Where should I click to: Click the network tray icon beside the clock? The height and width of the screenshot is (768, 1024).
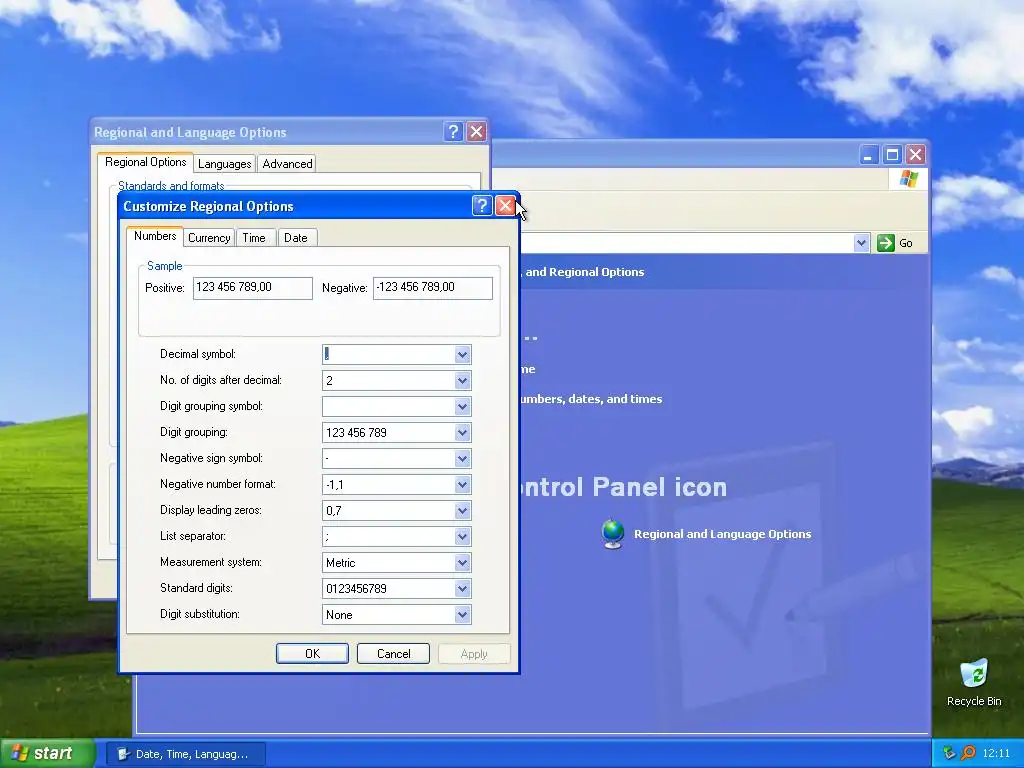pyautogui.click(x=950, y=753)
